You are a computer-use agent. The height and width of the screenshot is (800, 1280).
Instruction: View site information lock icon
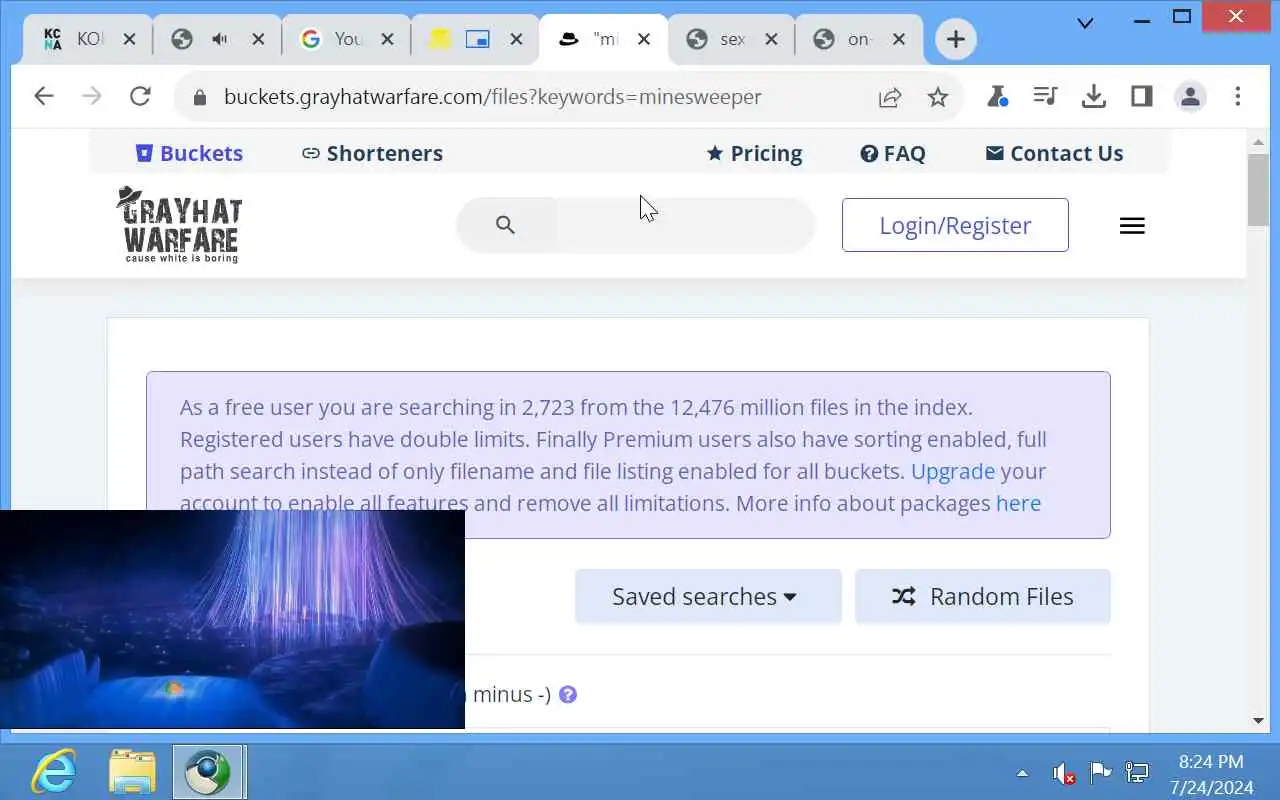199,97
